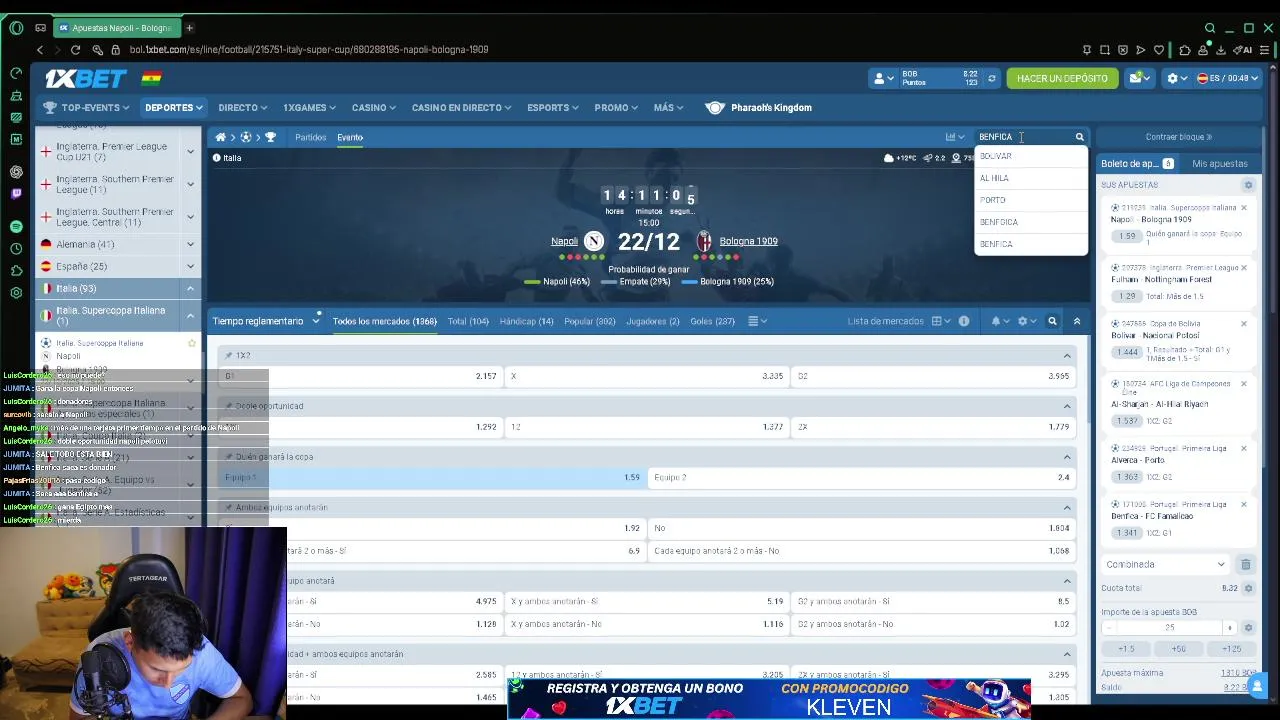Search markets with the magnifier button
The width and height of the screenshot is (1280, 720).
1052,321
